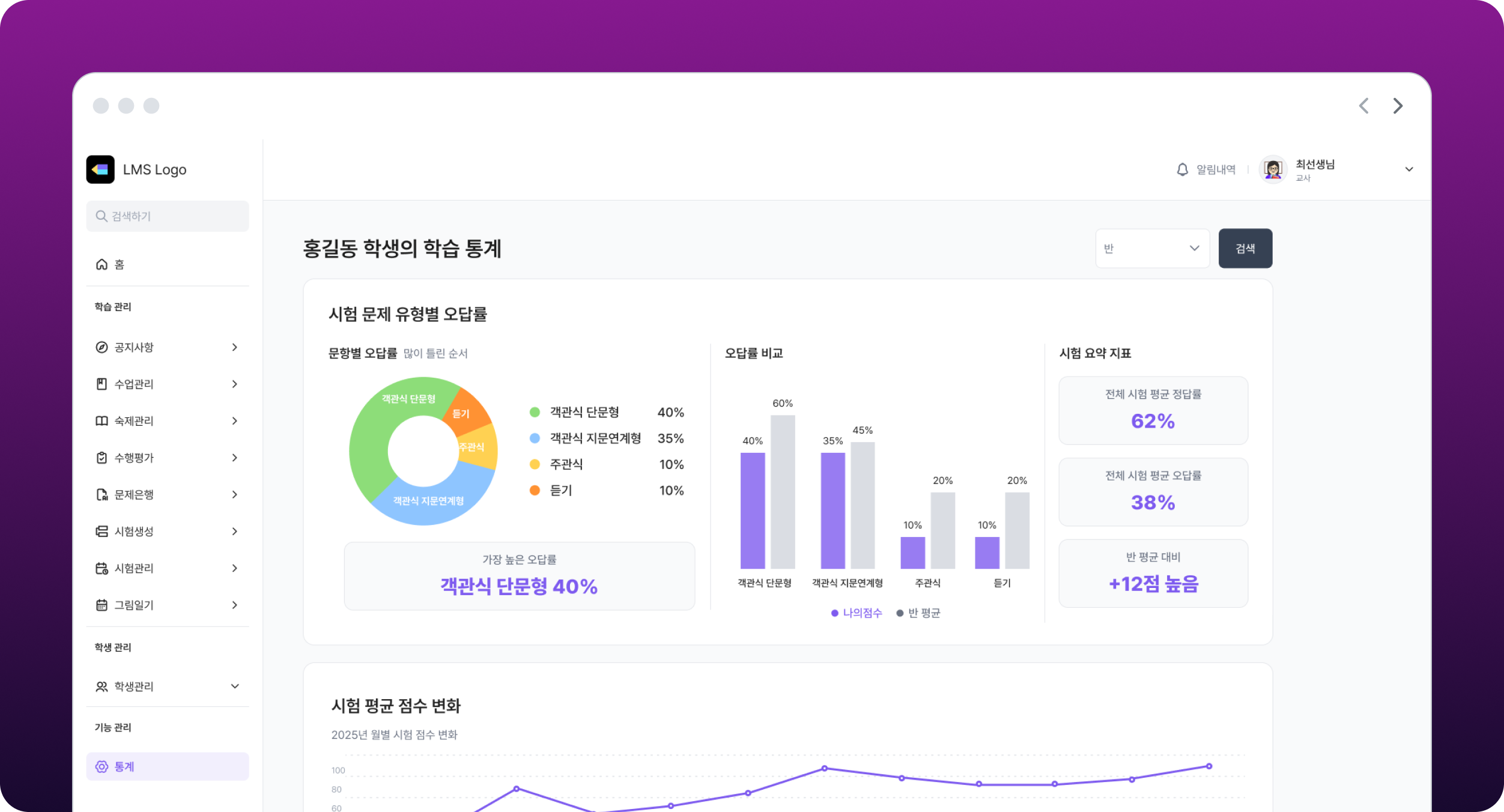
Task: Click the 수업관리 bookmark icon
Action: (102, 384)
